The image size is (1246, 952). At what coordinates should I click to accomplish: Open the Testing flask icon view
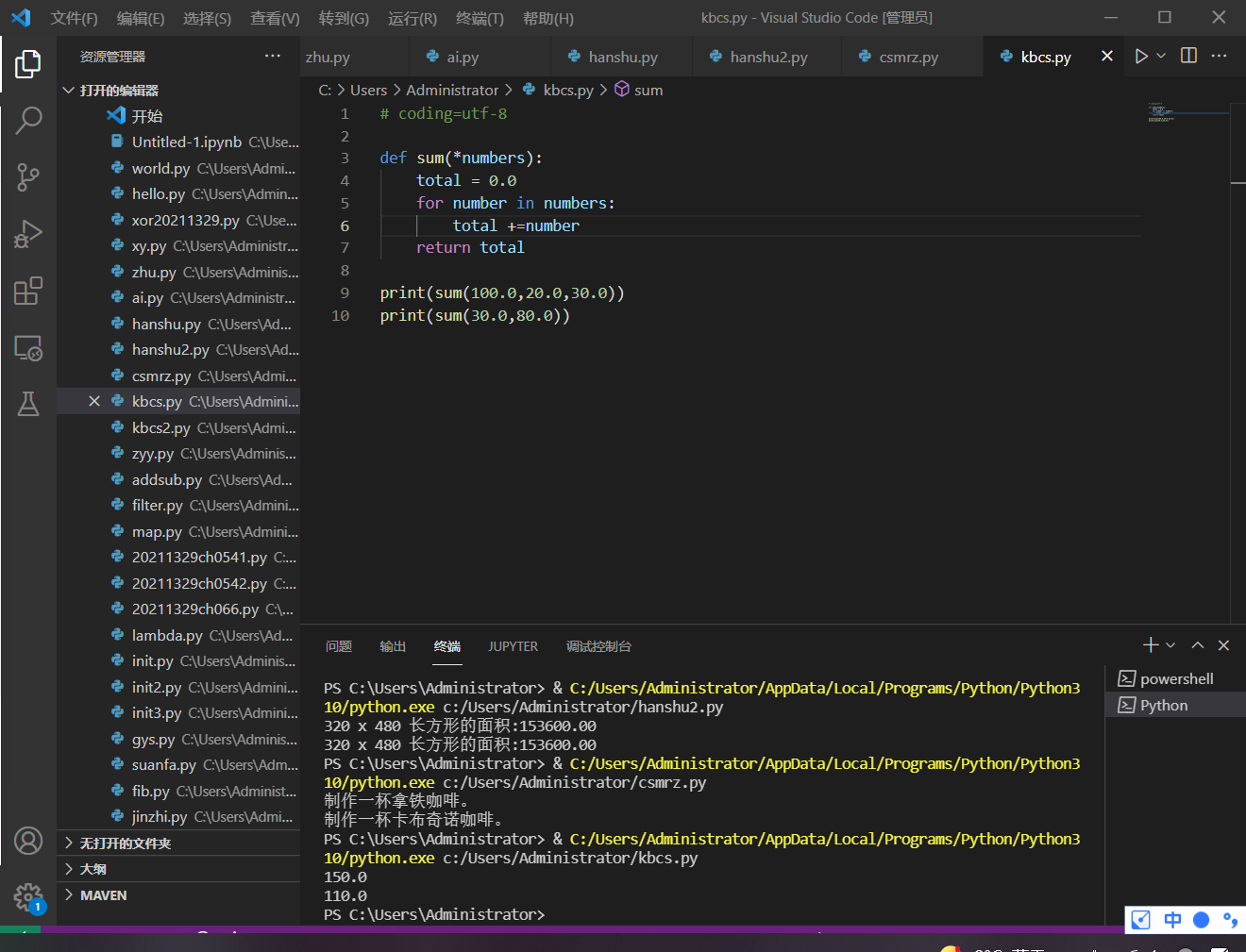tap(28, 405)
